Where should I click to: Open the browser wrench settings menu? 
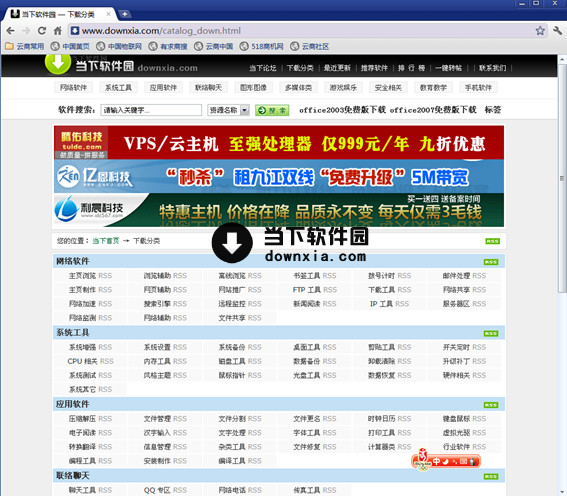(x=557, y=31)
